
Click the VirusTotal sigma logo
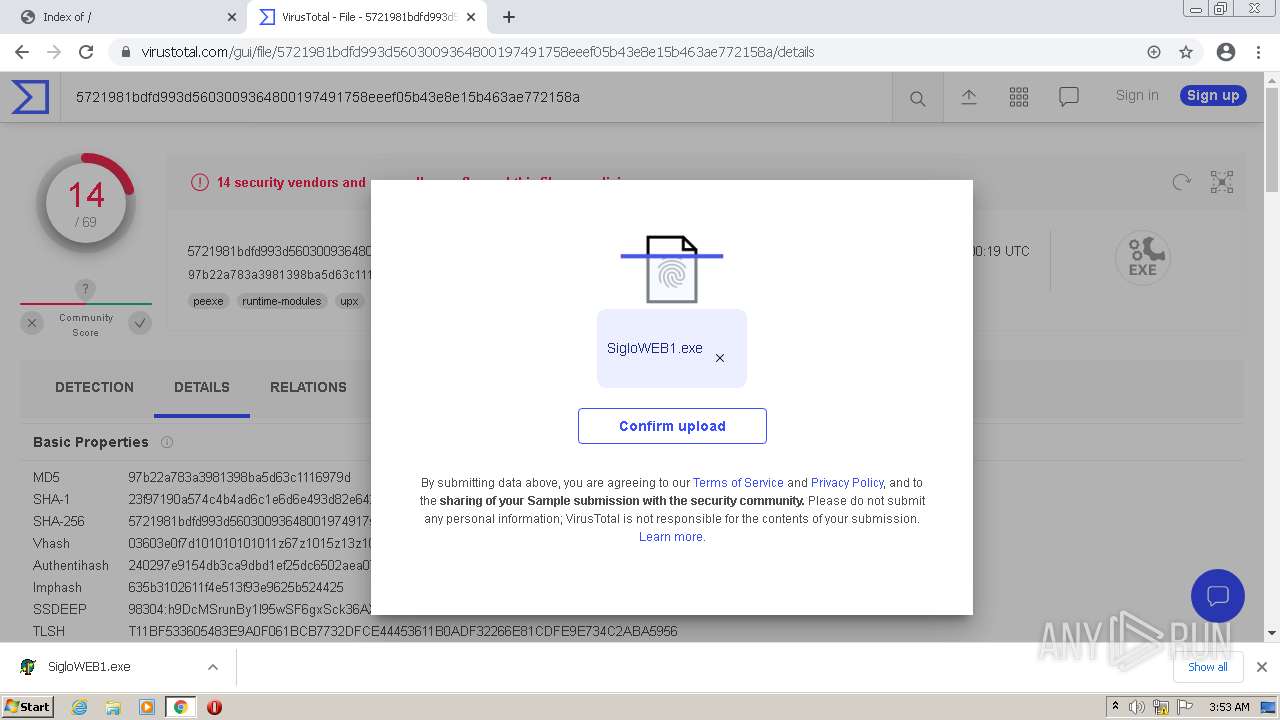[x=30, y=97]
